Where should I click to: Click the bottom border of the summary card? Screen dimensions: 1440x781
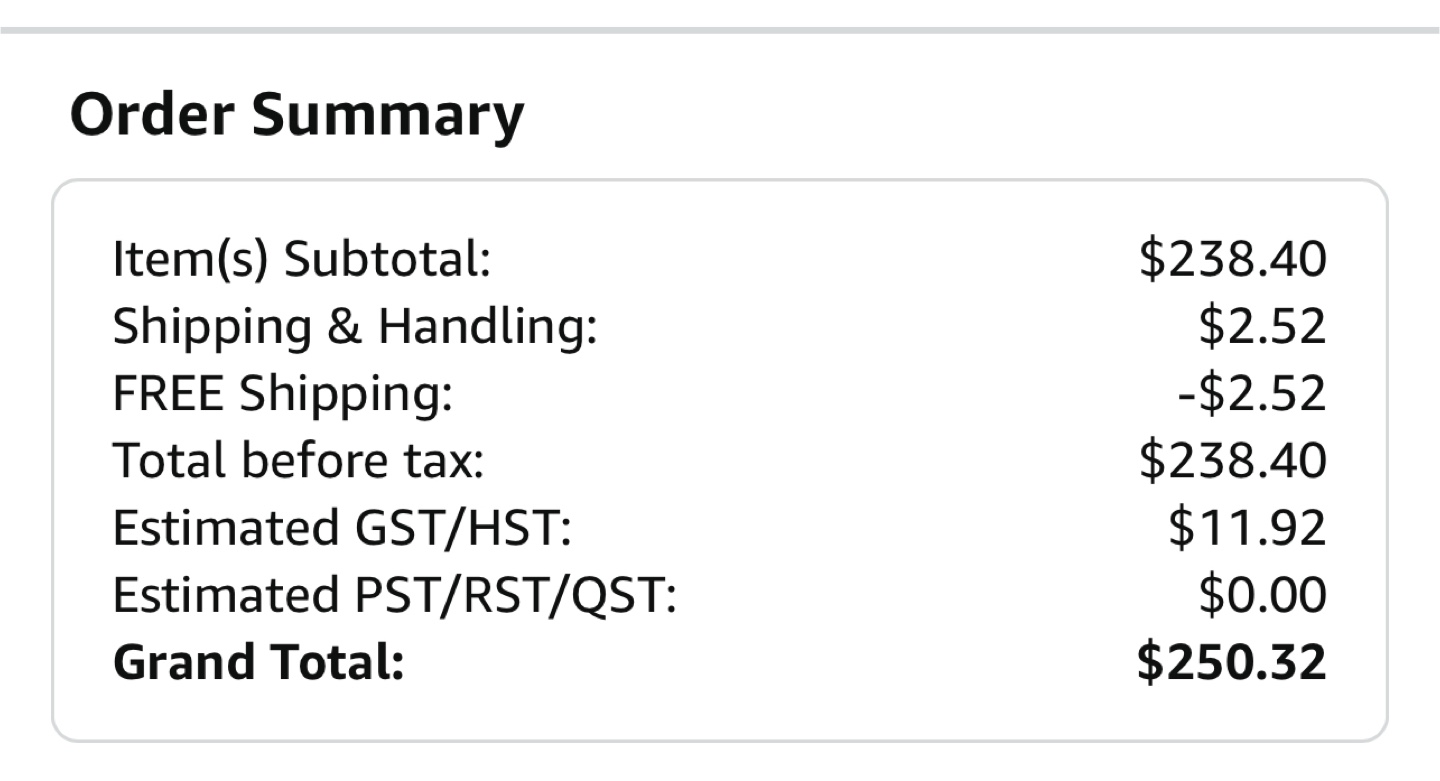tap(720, 740)
